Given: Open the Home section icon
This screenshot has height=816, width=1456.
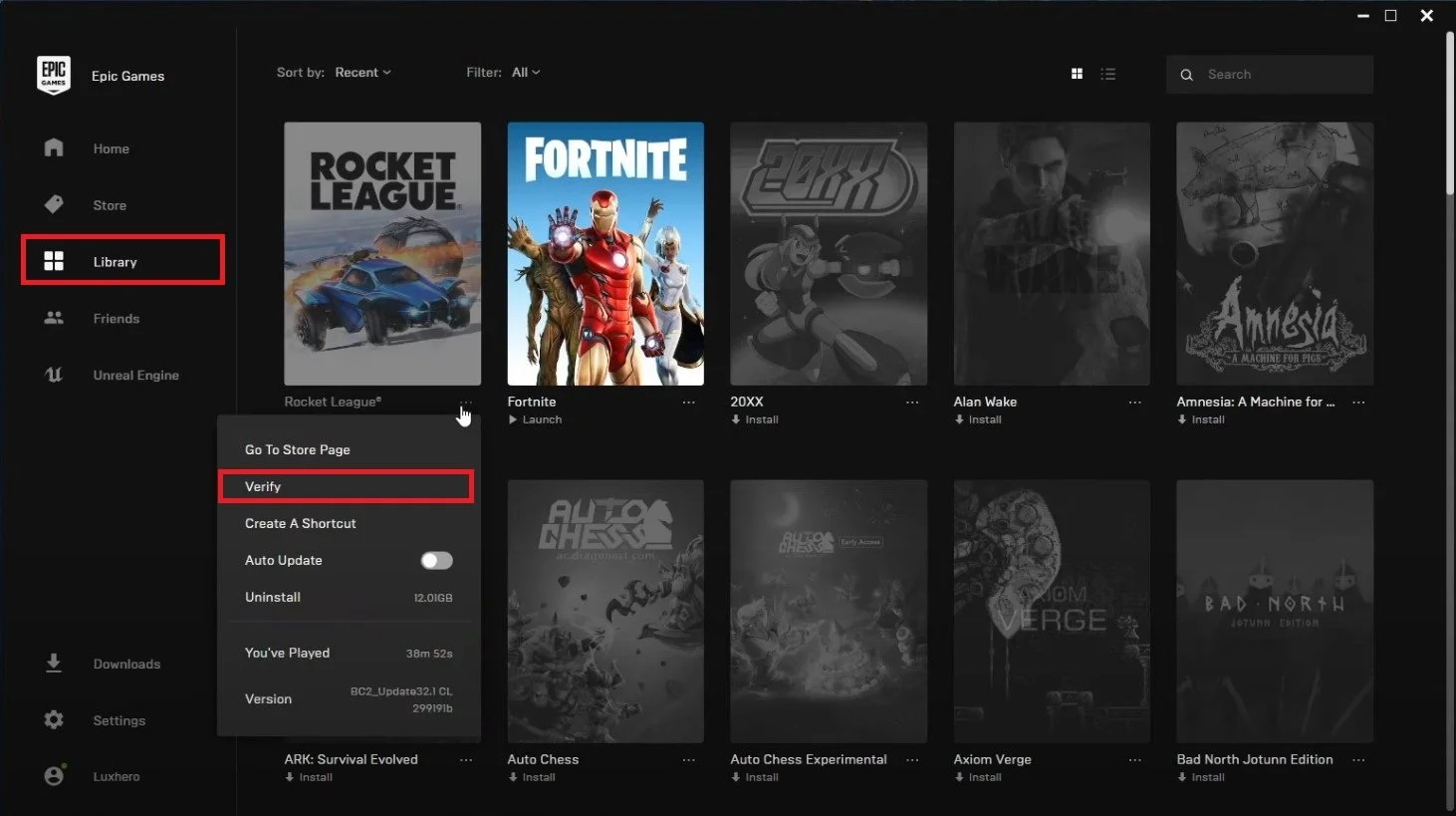Looking at the screenshot, I should (x=54, y=147).
